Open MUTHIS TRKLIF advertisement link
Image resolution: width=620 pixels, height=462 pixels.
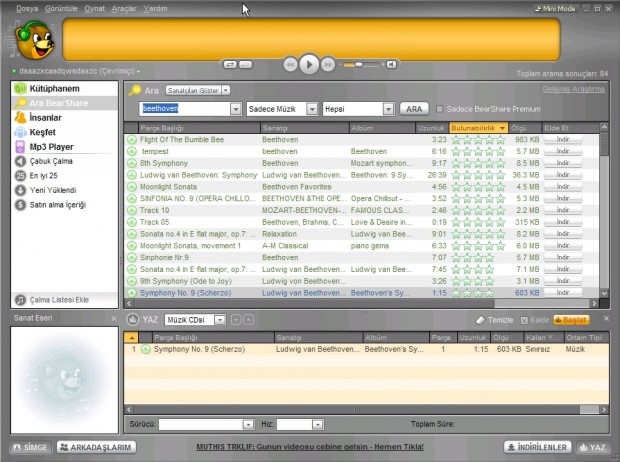[310, 447]
